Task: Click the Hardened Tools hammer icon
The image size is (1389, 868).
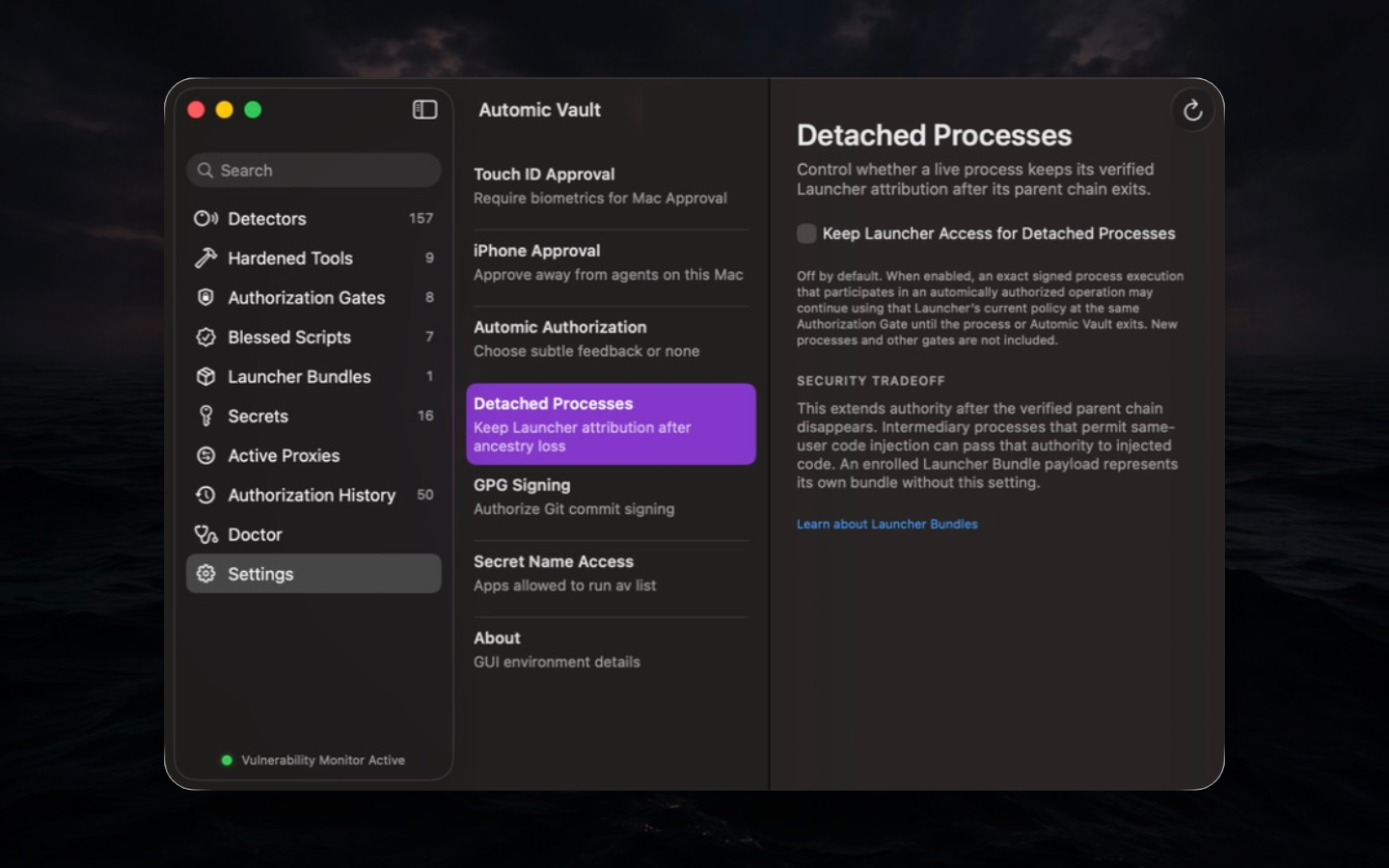Action: click(205, 258)
